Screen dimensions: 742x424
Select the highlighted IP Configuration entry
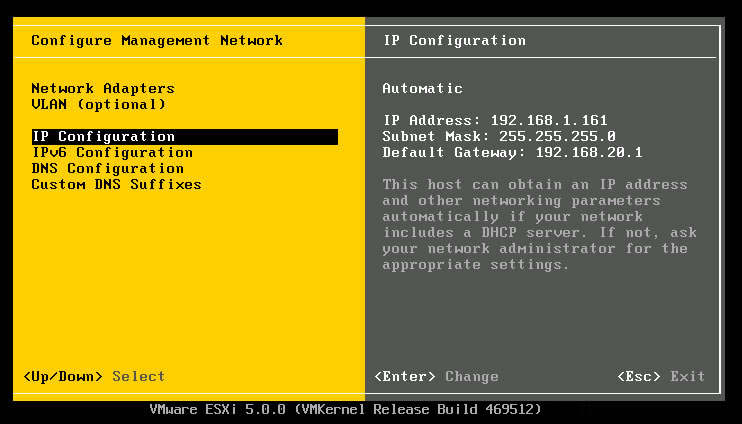pos(185,137)
